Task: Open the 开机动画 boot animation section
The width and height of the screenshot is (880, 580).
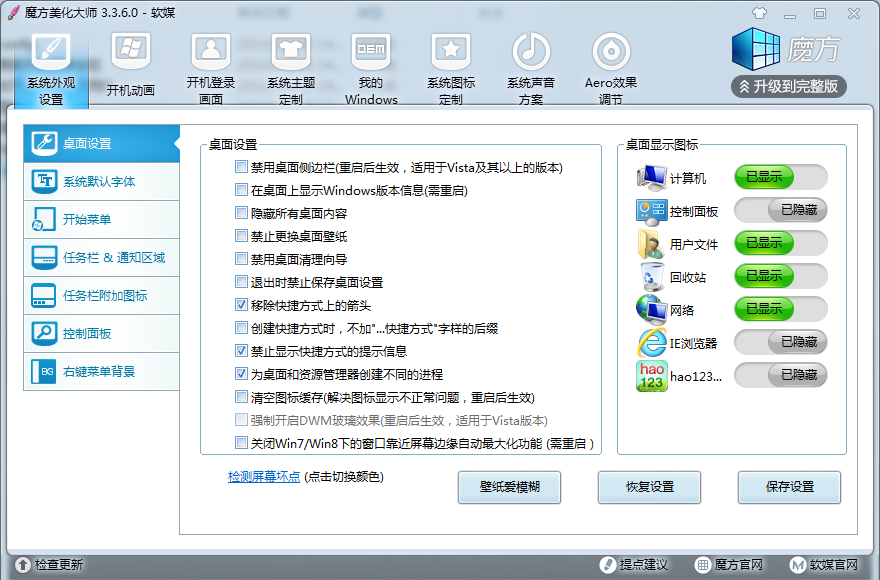Action: (131, 65)
